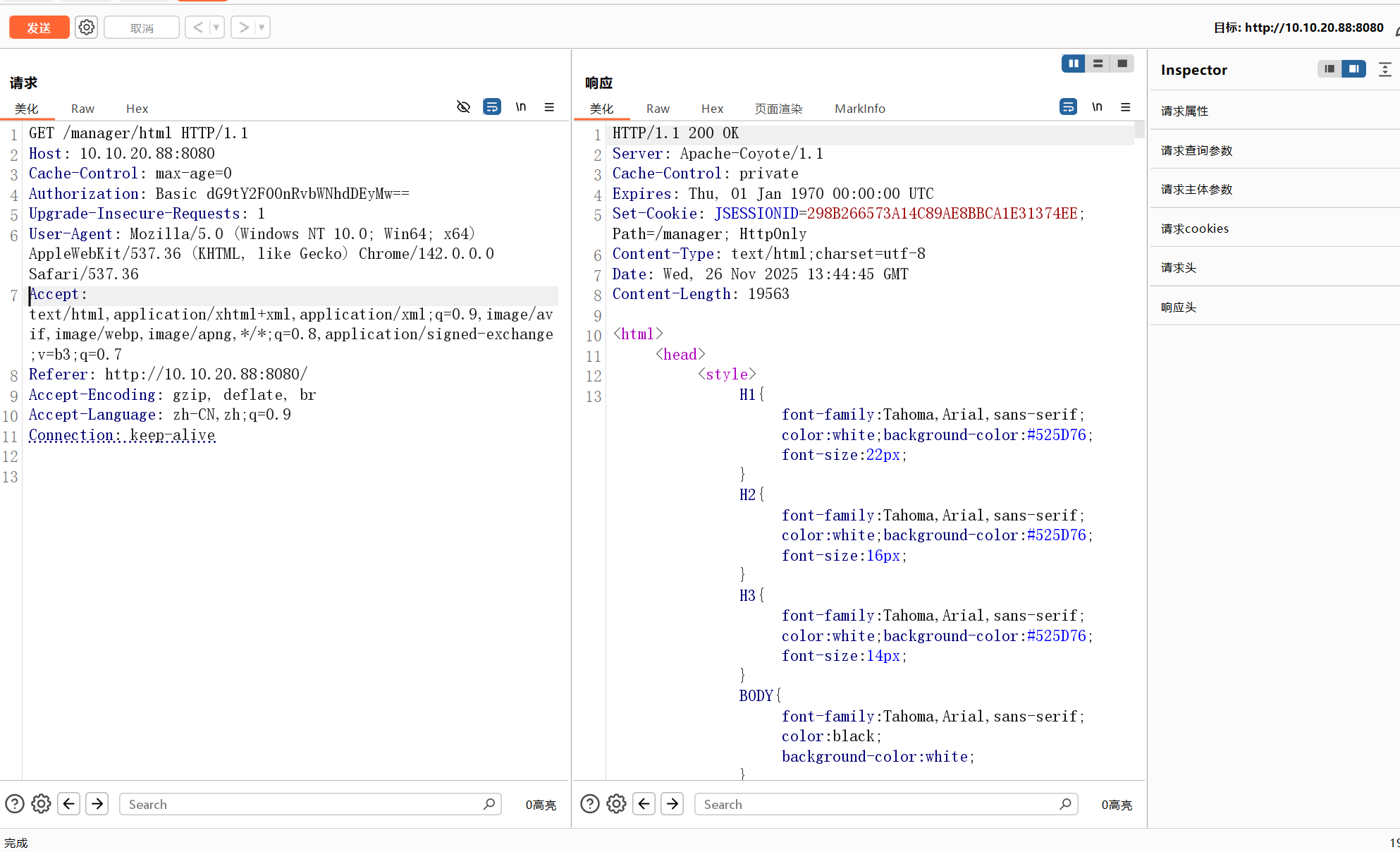Switch to Hex tab in request panel
1400x852 pixels.
coord(137,109)
